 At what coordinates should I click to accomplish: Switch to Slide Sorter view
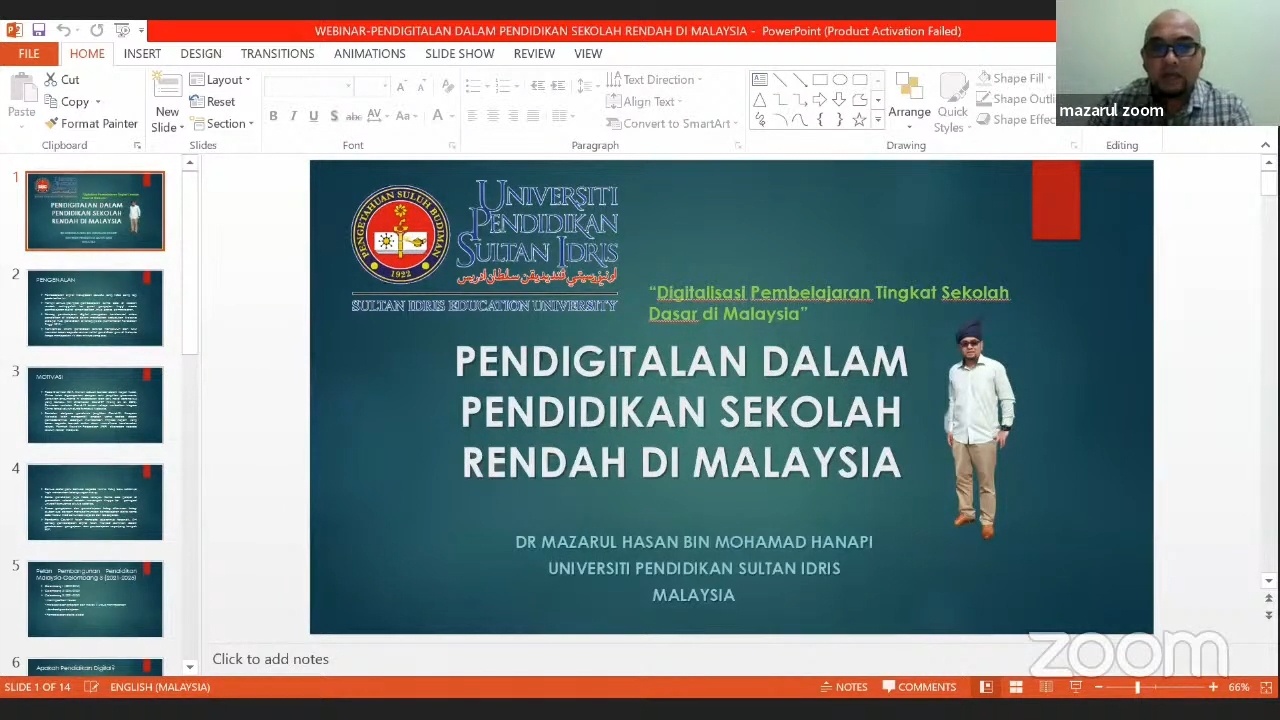[1015, 687]
